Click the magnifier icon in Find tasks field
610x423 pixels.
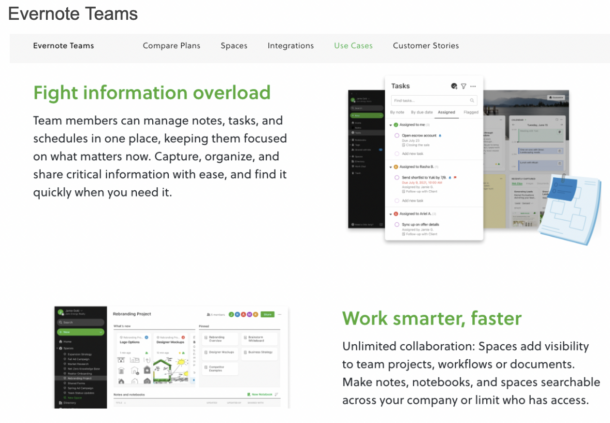point(472,100)
